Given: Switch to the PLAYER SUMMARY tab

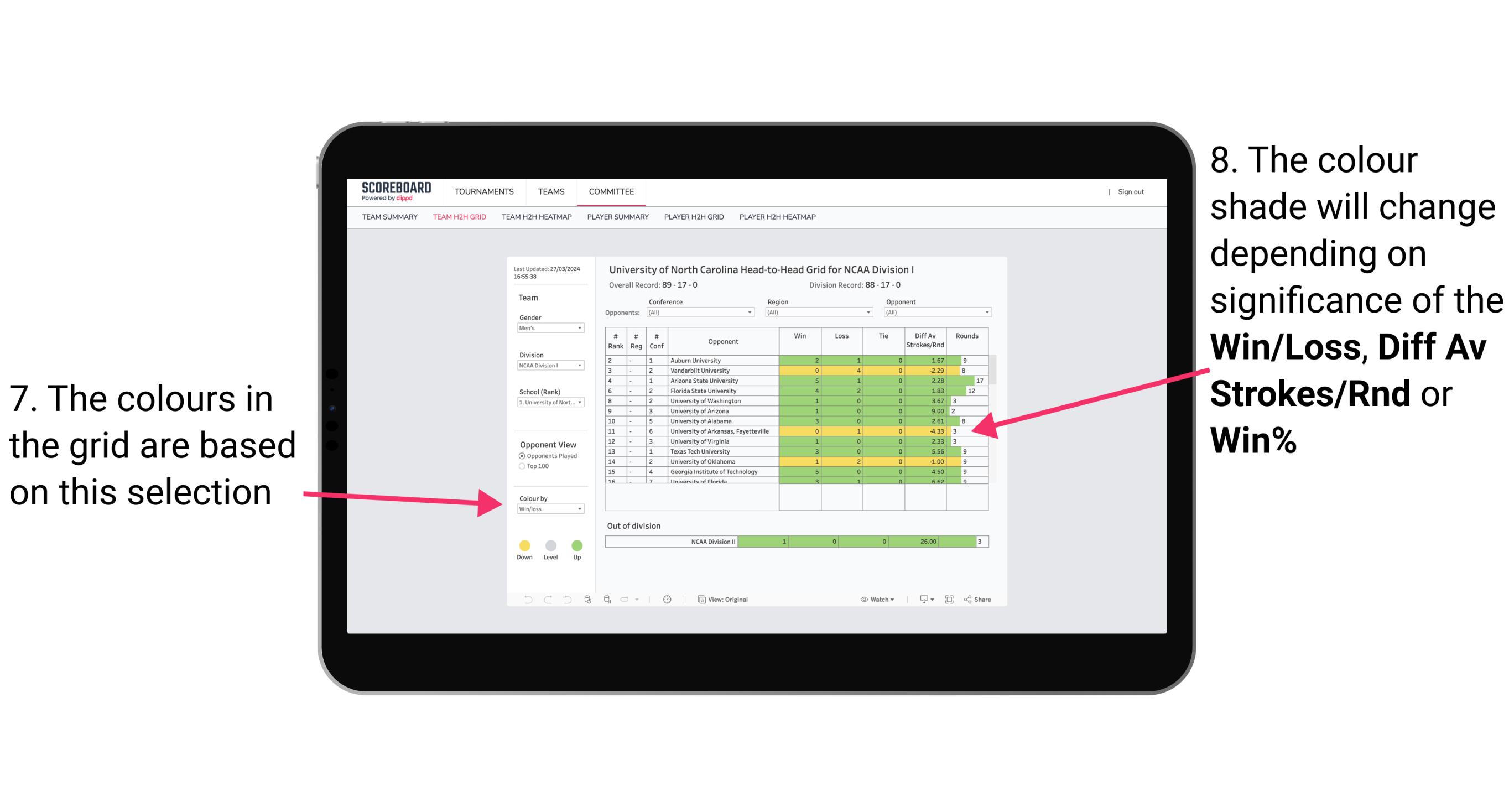Looking at the screenshot, I should (619, 221).
